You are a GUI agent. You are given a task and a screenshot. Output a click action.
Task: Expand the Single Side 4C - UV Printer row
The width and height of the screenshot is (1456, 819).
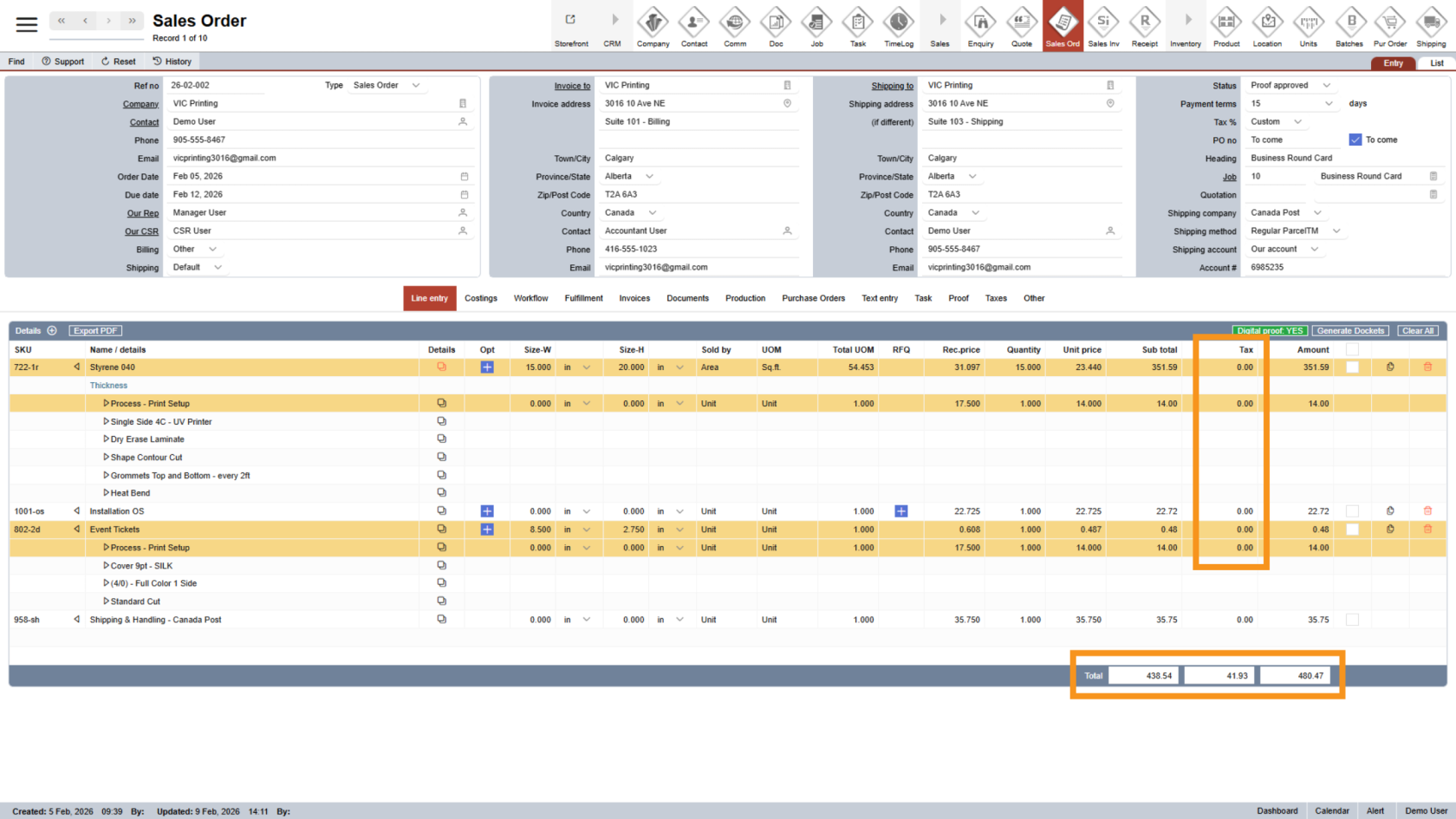[107, 421]
